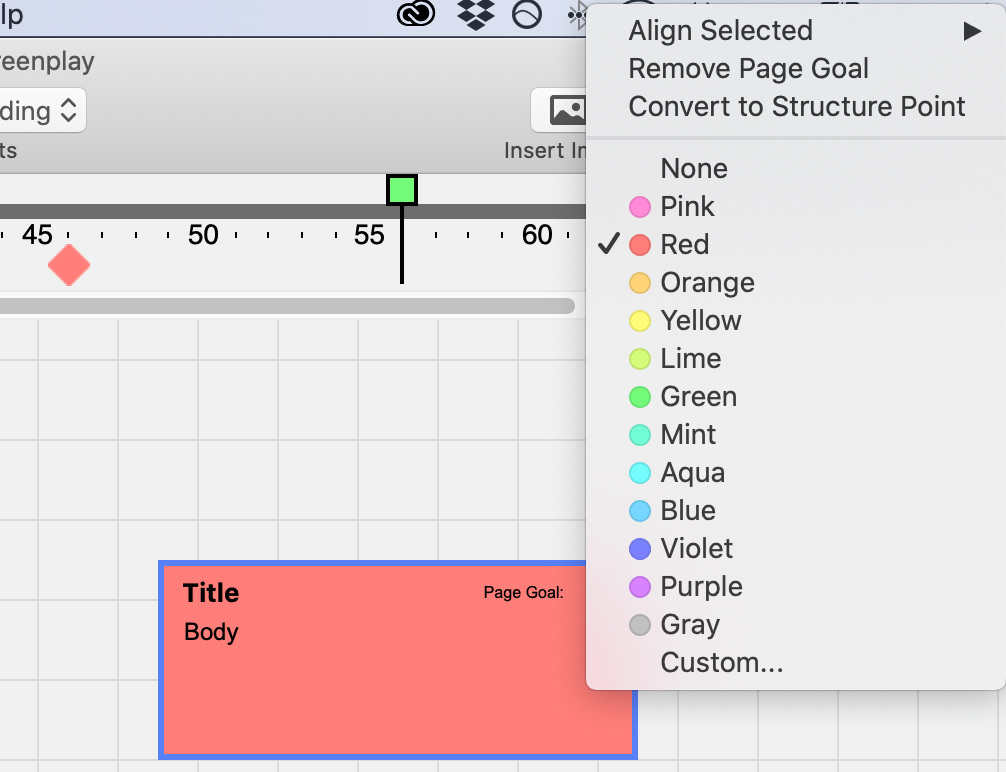Set card color to Purple

click(700, 587)
